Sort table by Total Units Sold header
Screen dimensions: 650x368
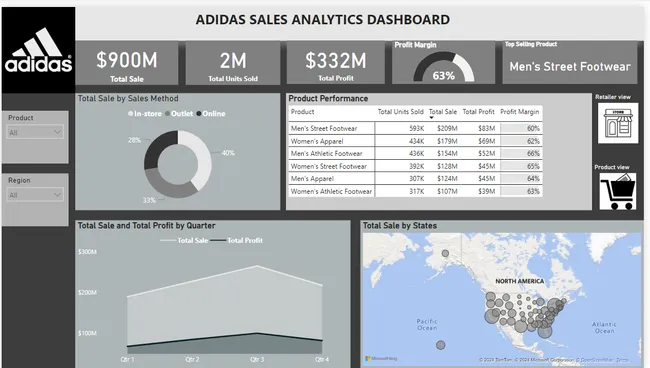tap(400, 112)
